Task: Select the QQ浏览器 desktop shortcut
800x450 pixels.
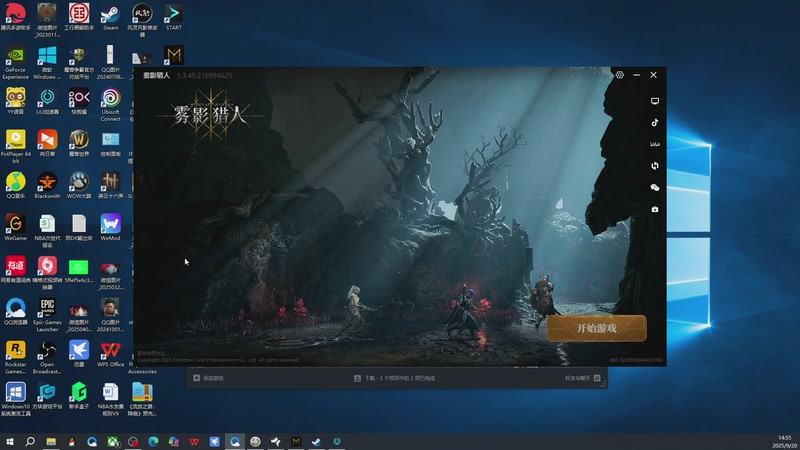Action: tap(15, 312)
